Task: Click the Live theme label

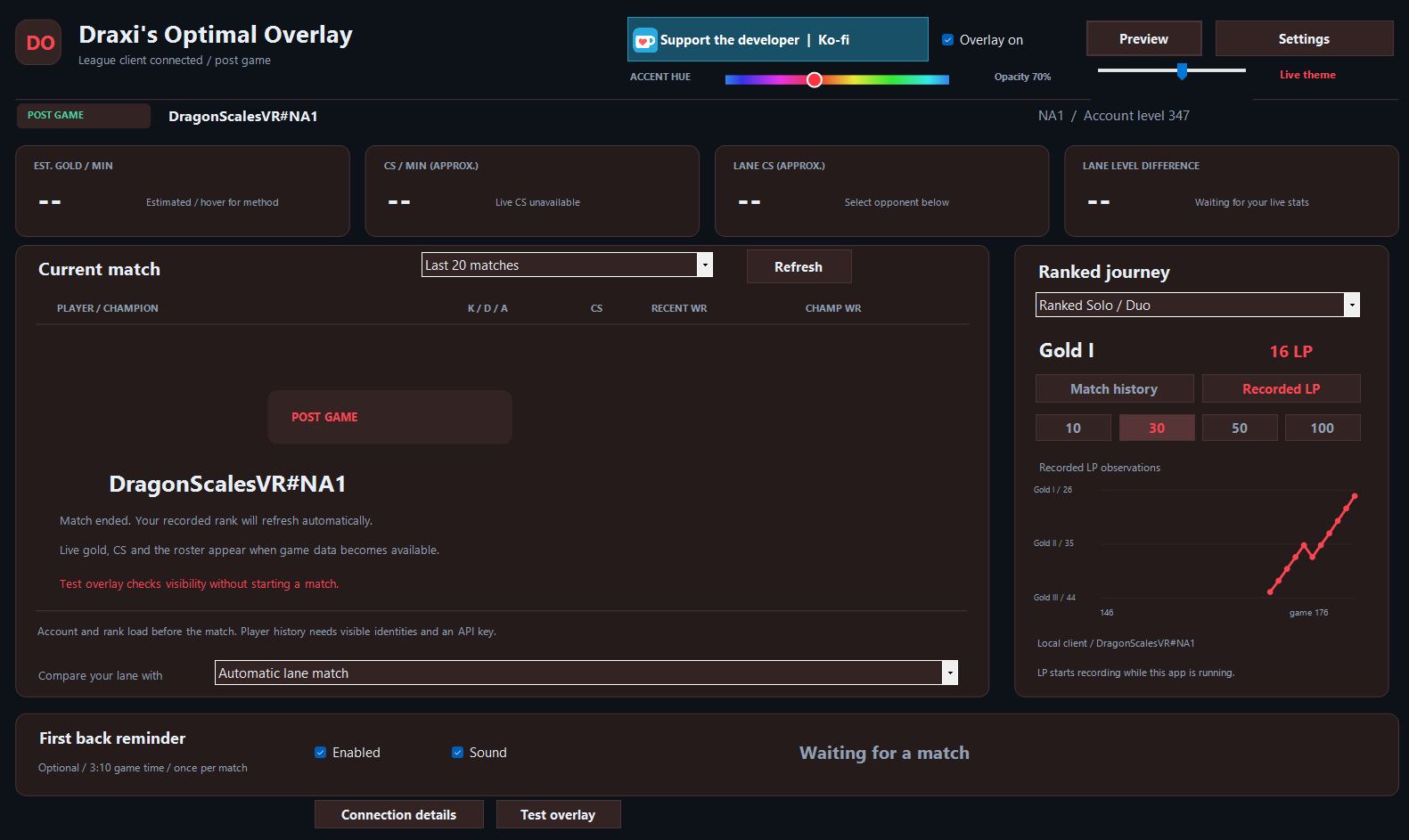Action: 1307,75
